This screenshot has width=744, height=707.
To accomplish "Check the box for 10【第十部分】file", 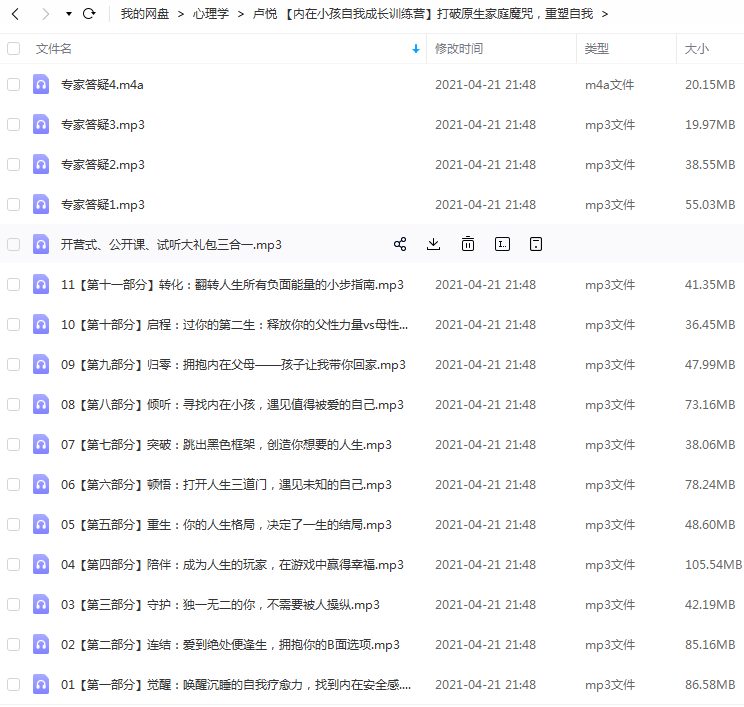I will pos(13,325).
